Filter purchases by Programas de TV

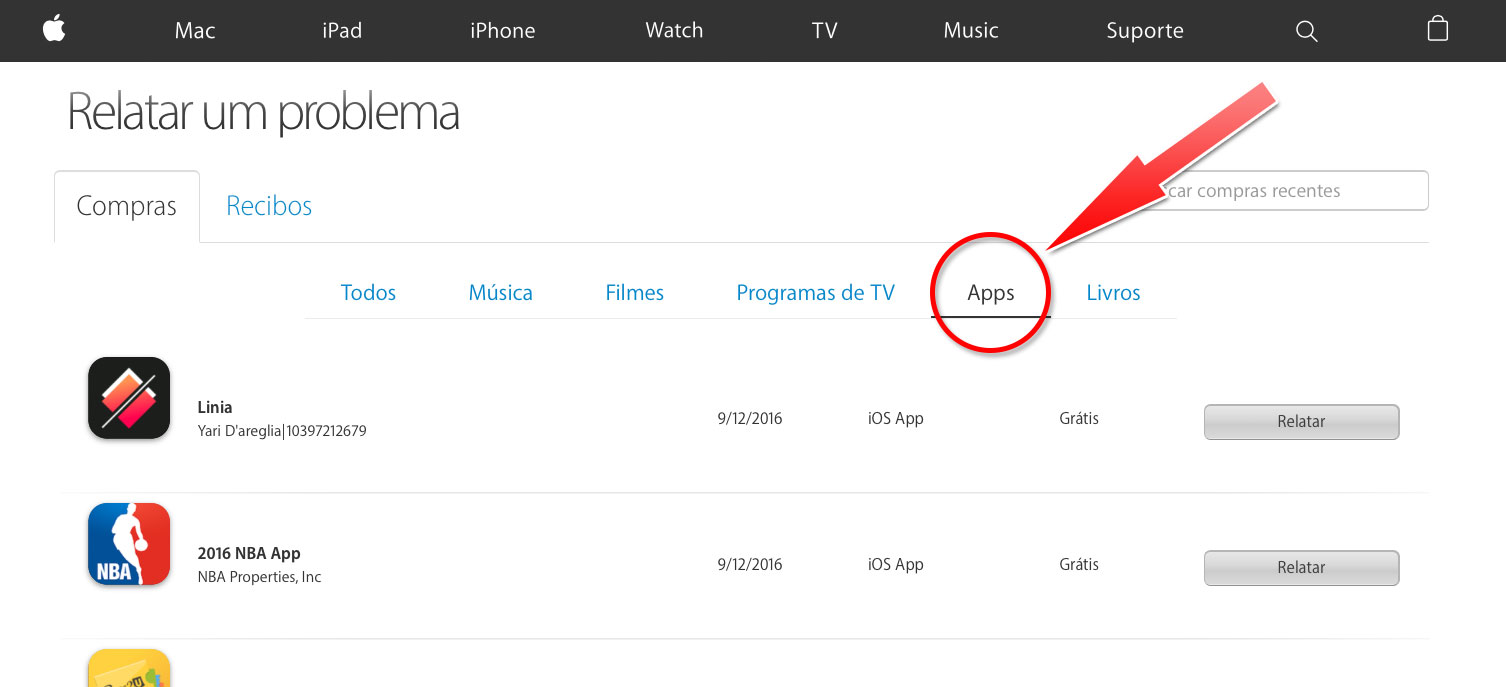[816, 293]
